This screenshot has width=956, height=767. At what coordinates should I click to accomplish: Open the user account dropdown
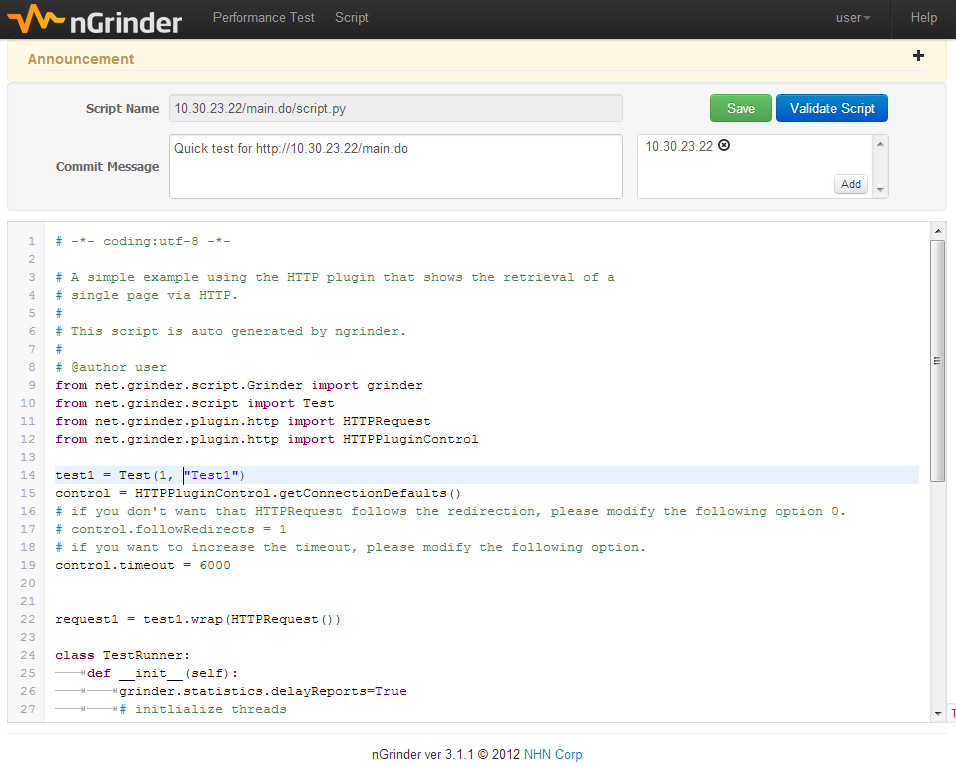(x=852, y=18)
